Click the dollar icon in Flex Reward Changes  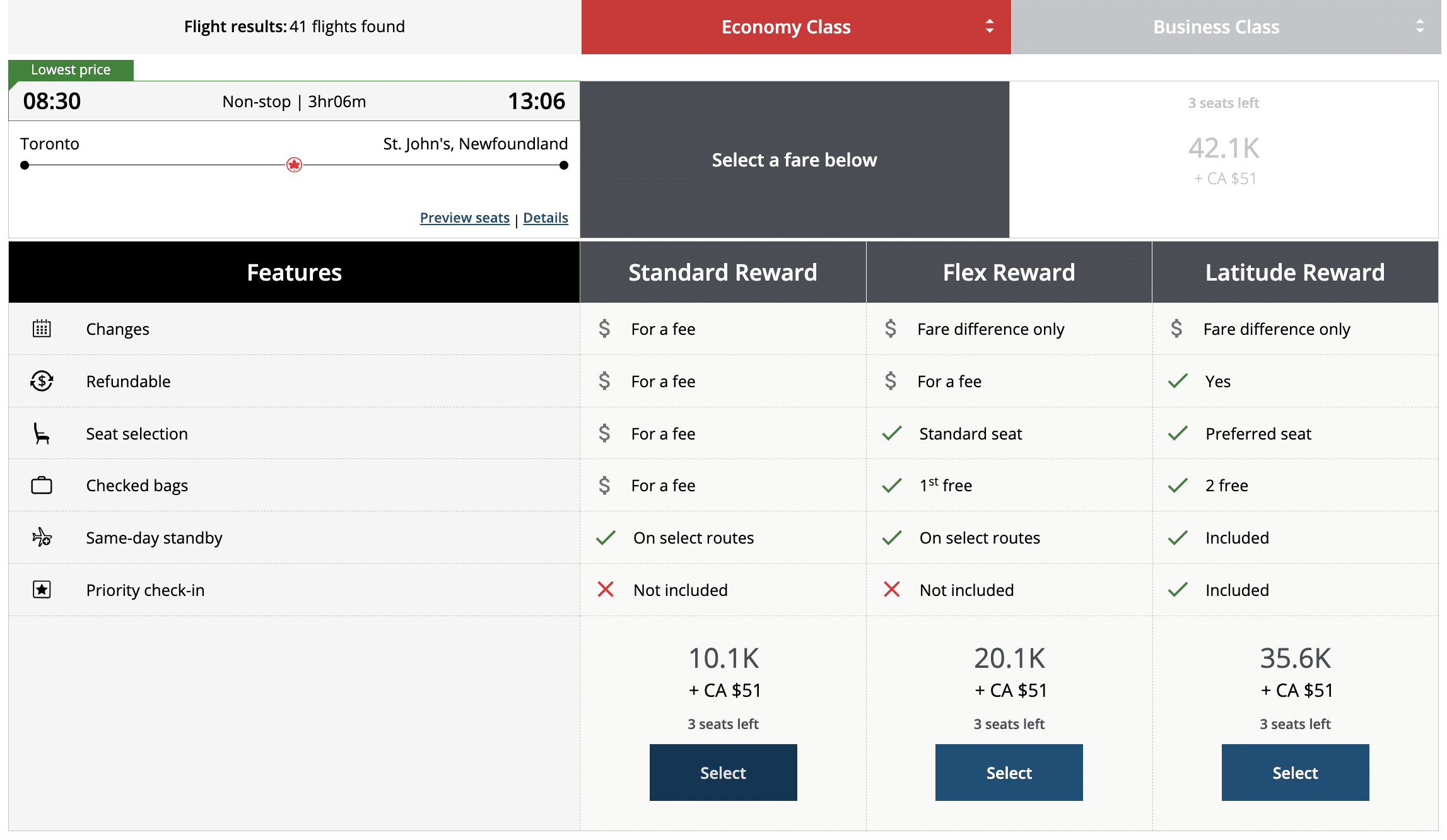(890, 329)
